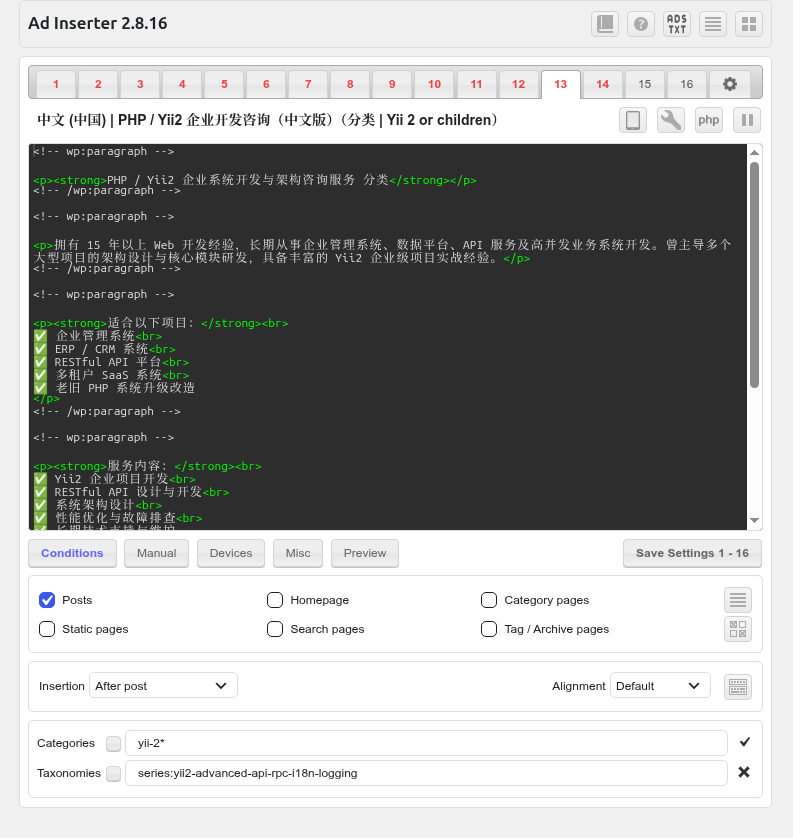This screenshot has width=793, height=838.
Task: Switch to block tab 12
Action: (518, 84)
